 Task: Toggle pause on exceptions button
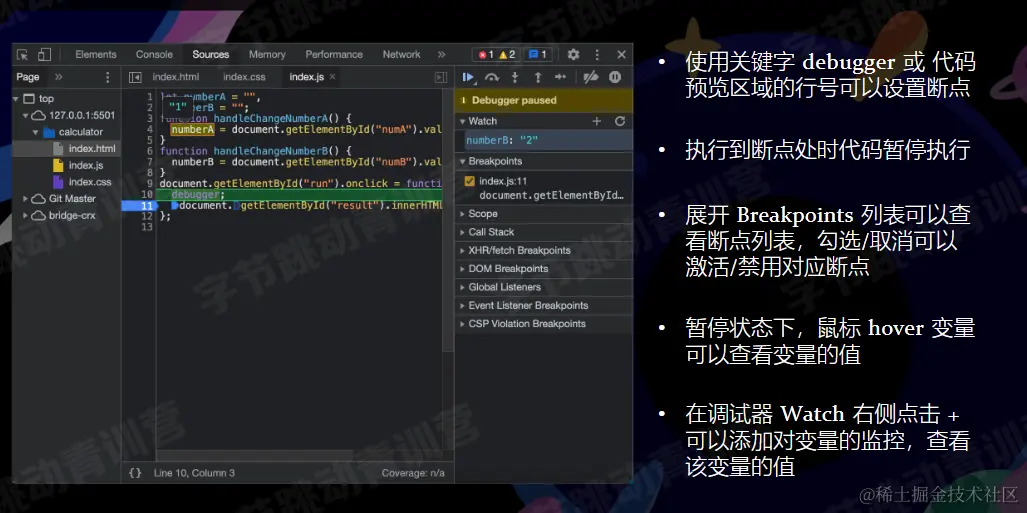tap(614, 77)
